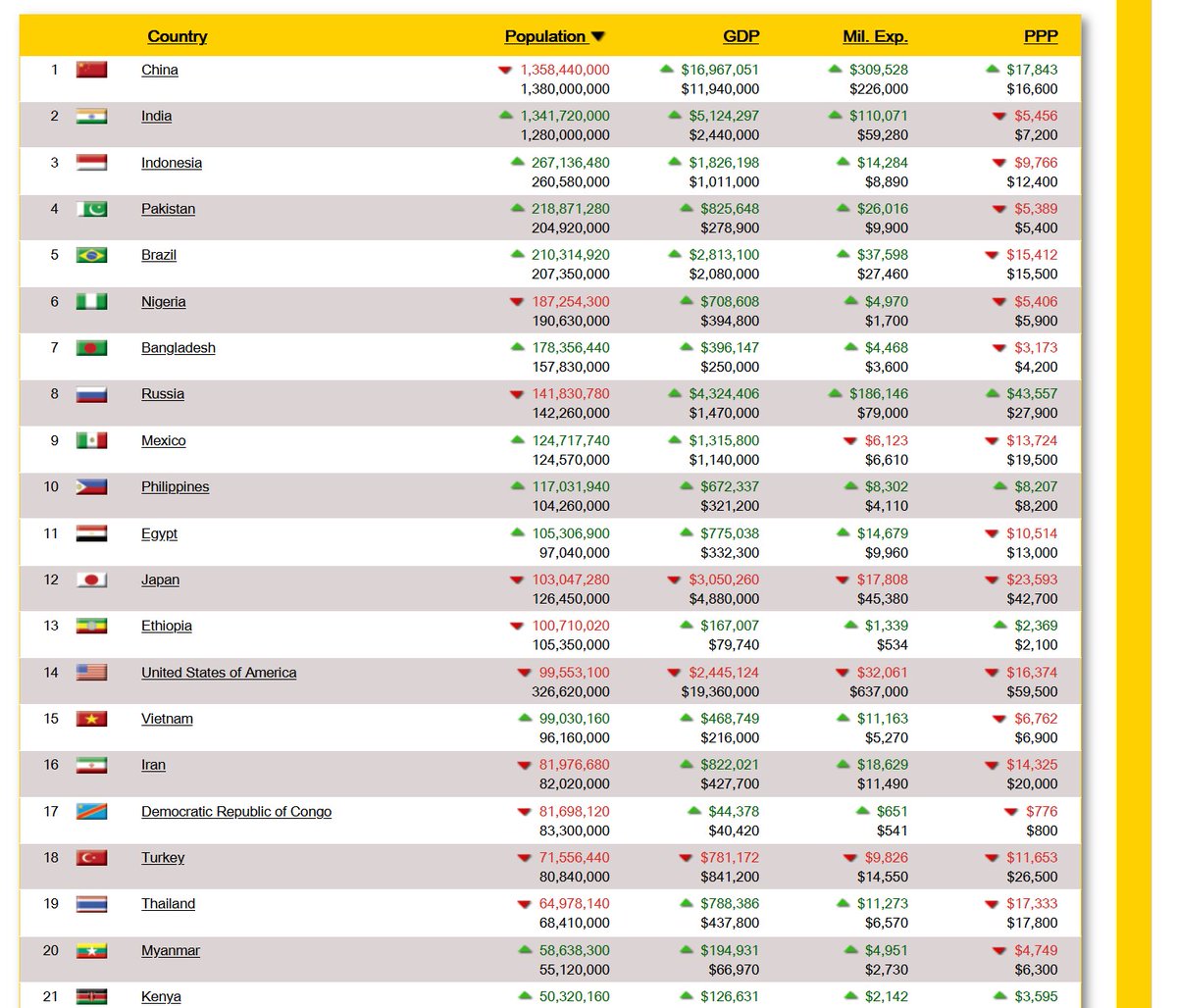
Task: Sort table by Mil. Exp. column
Action: pos(875,36)
